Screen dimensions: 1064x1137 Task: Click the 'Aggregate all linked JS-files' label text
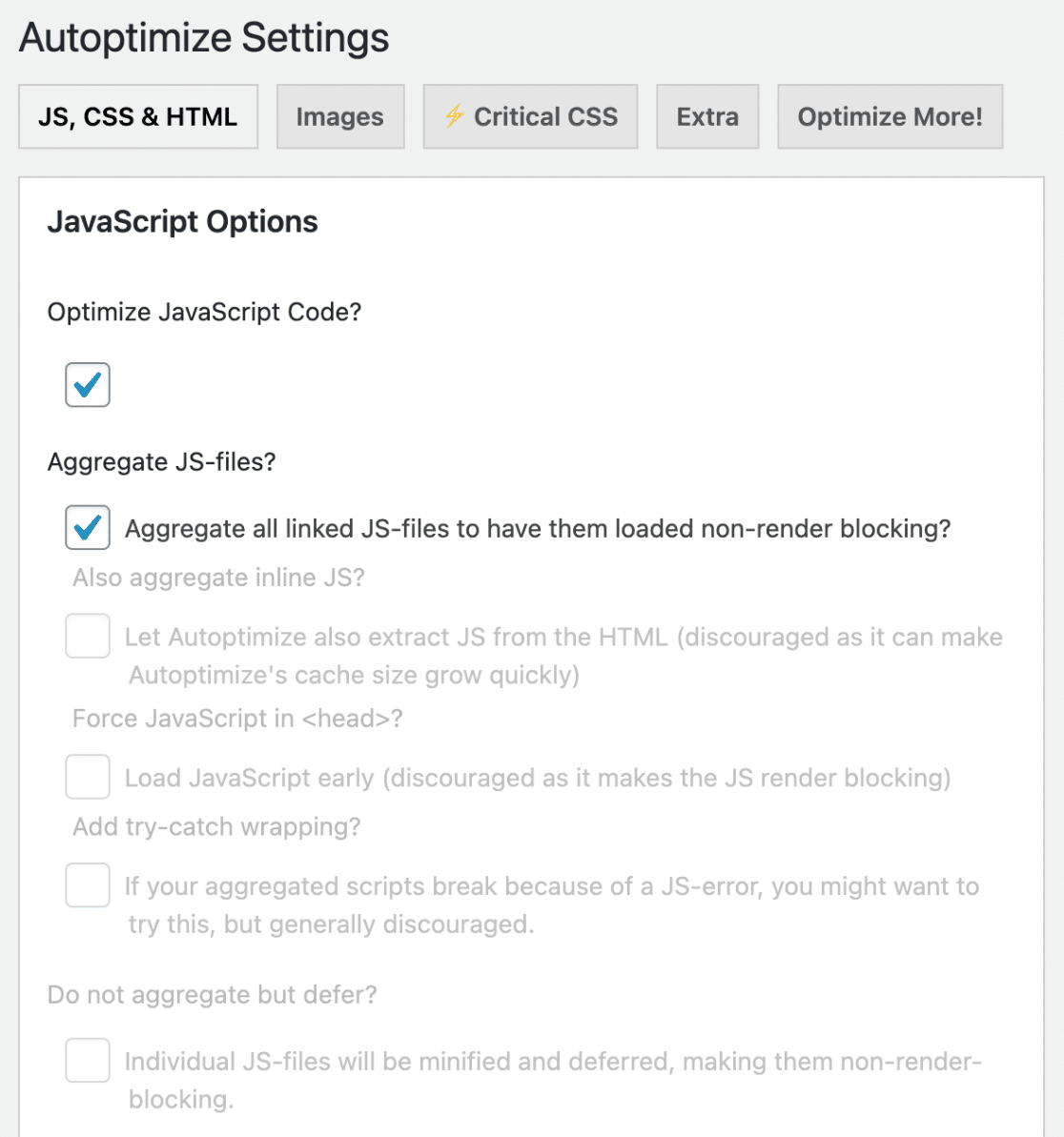(x=538, y=529)
